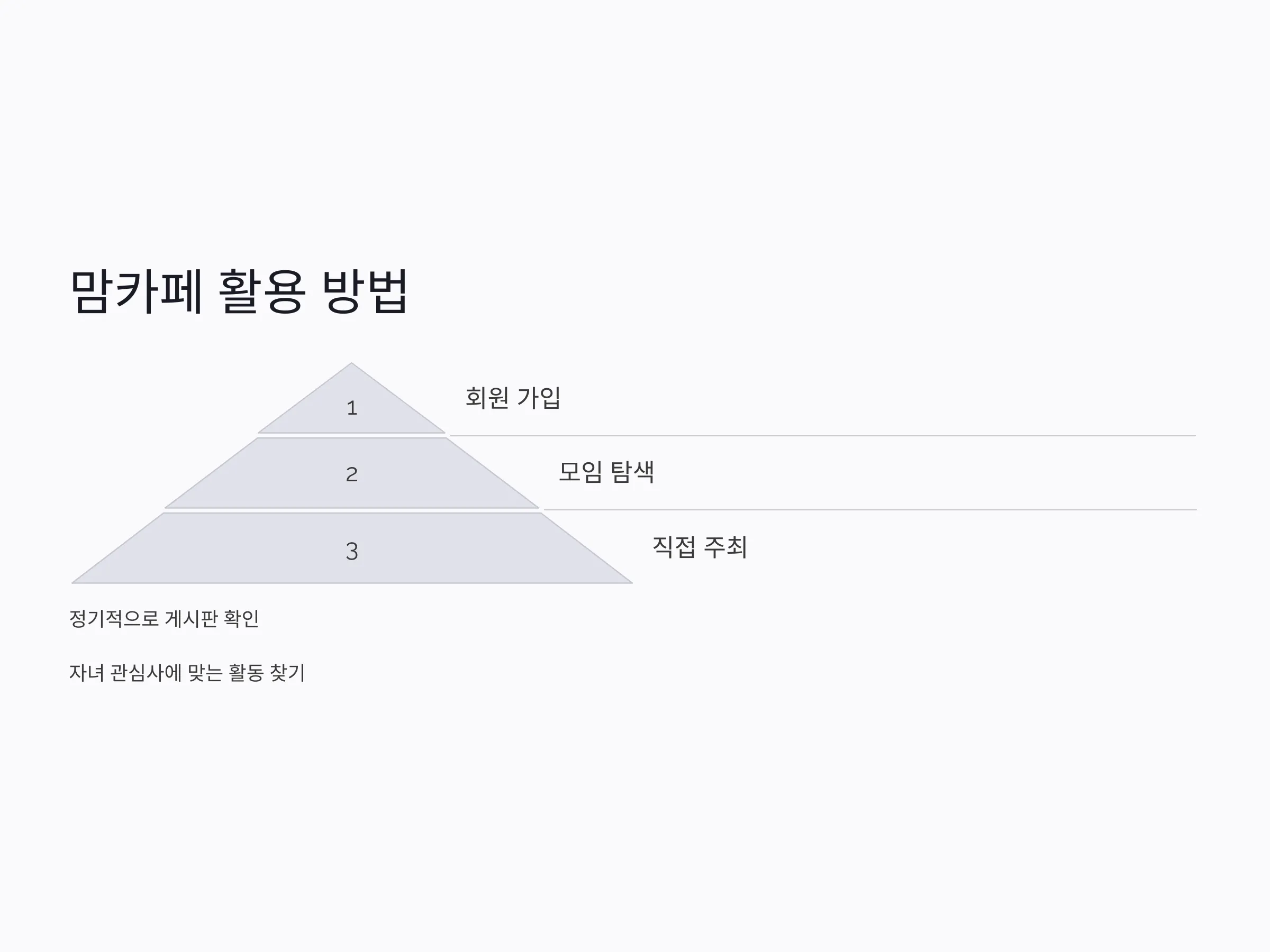Screen dimensions: 1270x952
Task: Click the word 관심사에 in the last line
Action: tap(146, 673)
